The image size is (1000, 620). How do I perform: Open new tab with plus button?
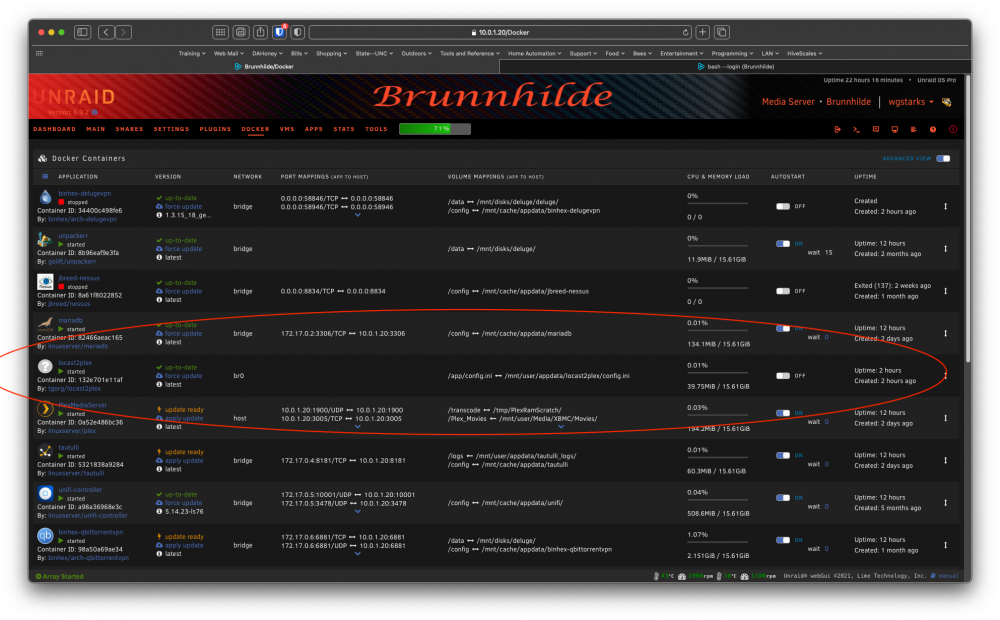[703, 32]
